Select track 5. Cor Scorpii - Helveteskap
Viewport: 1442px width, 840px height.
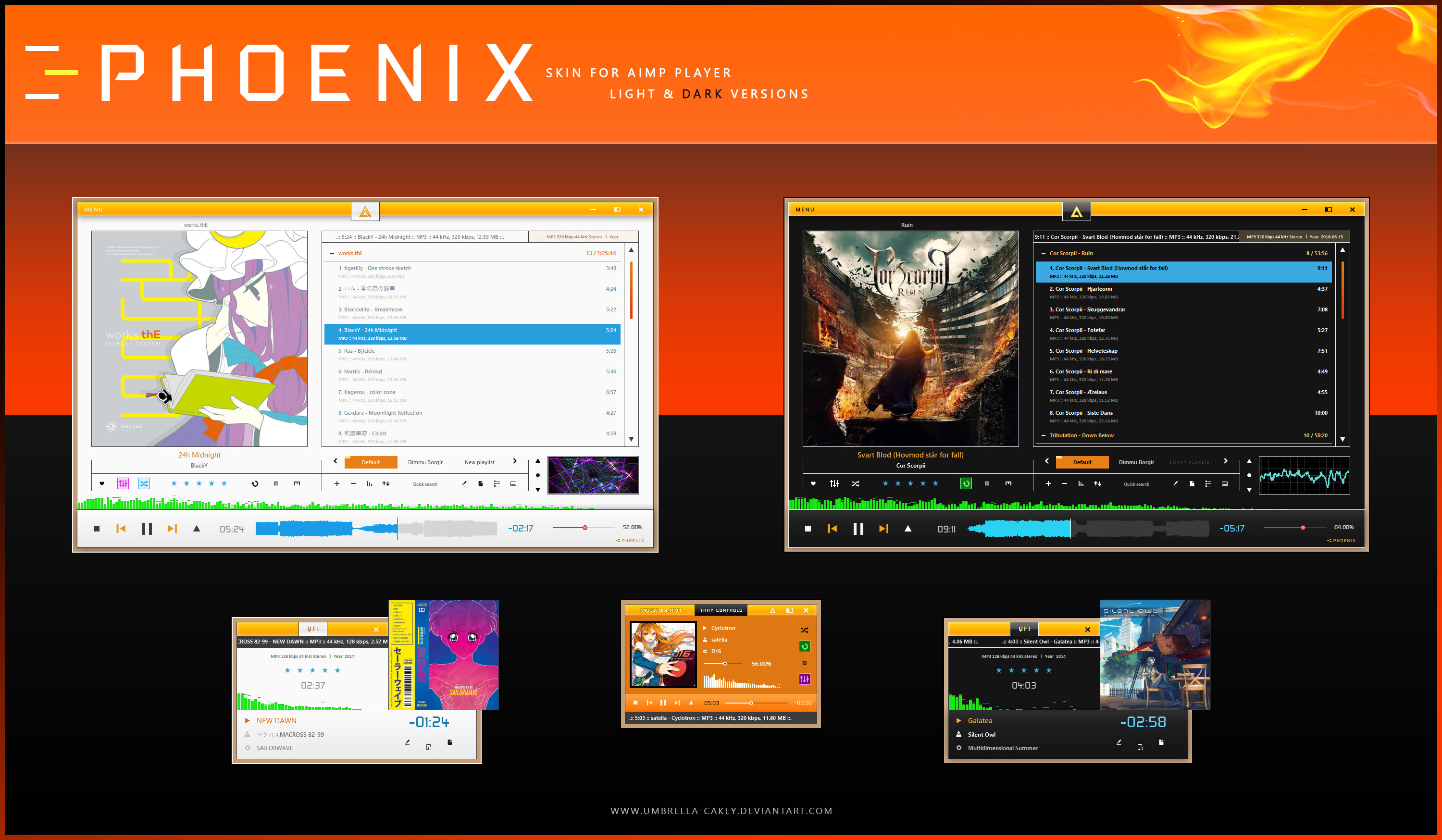1183,355
